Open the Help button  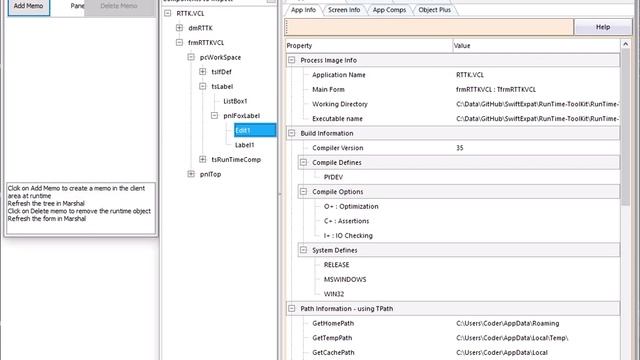click(603, 27)
